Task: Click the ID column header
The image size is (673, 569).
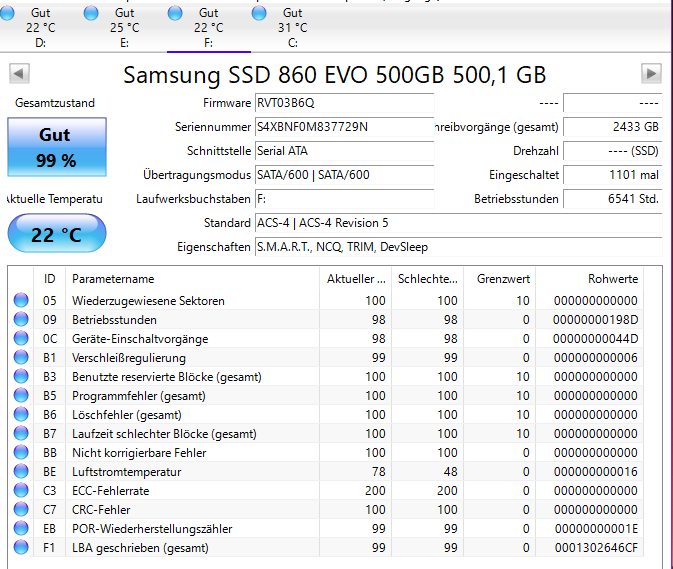Action: point(49,279)
